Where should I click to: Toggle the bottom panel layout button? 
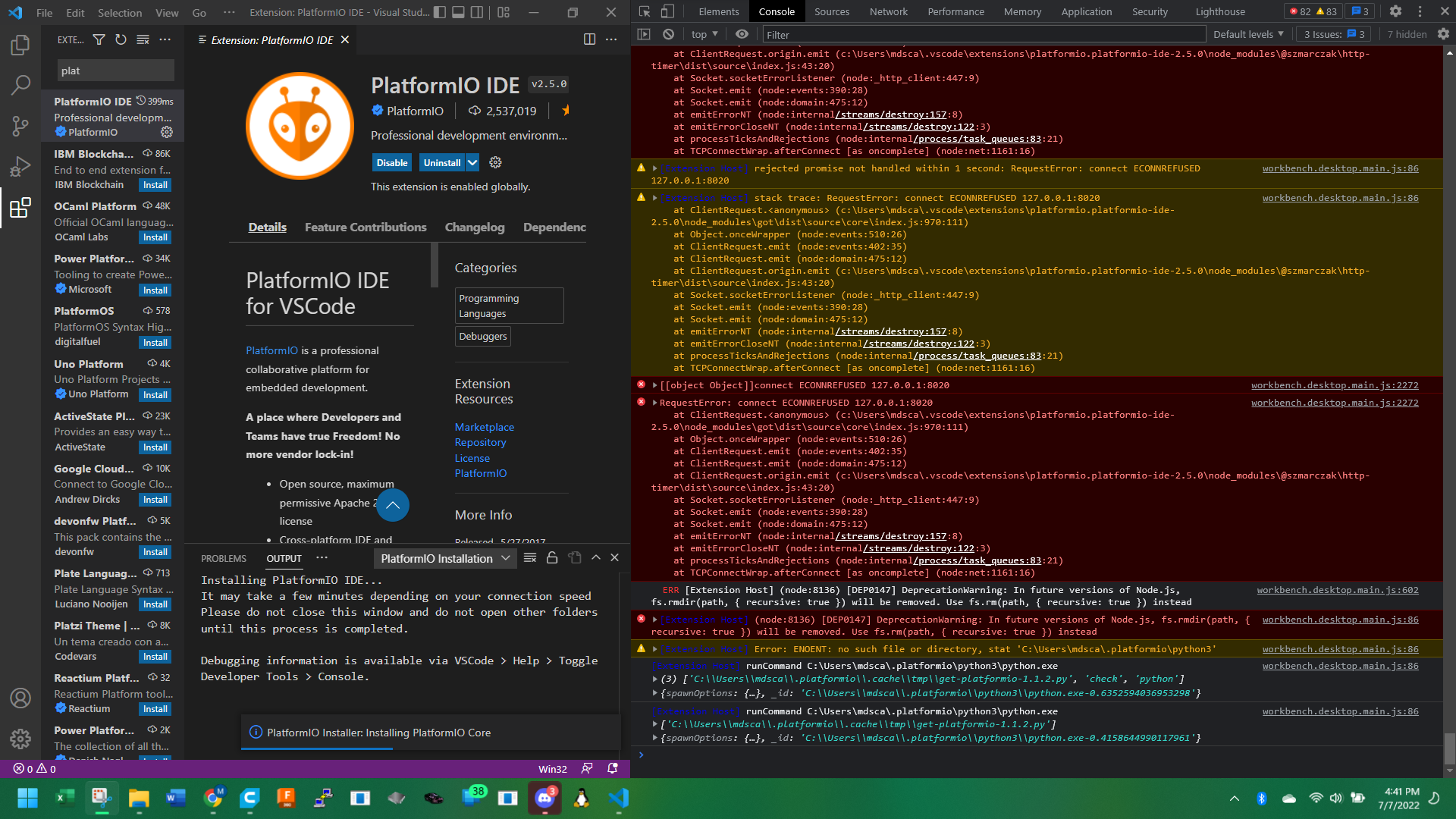pos(458,12)
